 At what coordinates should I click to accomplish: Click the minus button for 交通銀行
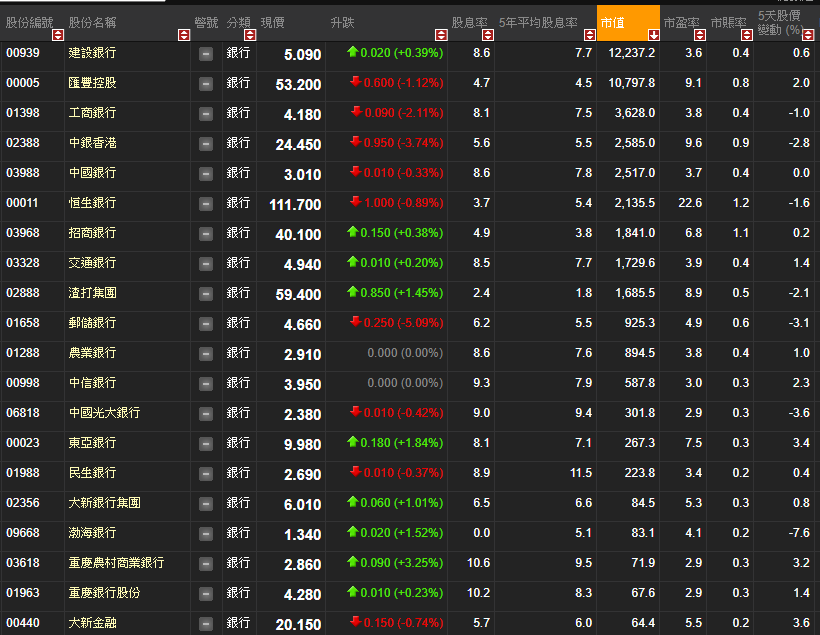click(x=206, y=264)
